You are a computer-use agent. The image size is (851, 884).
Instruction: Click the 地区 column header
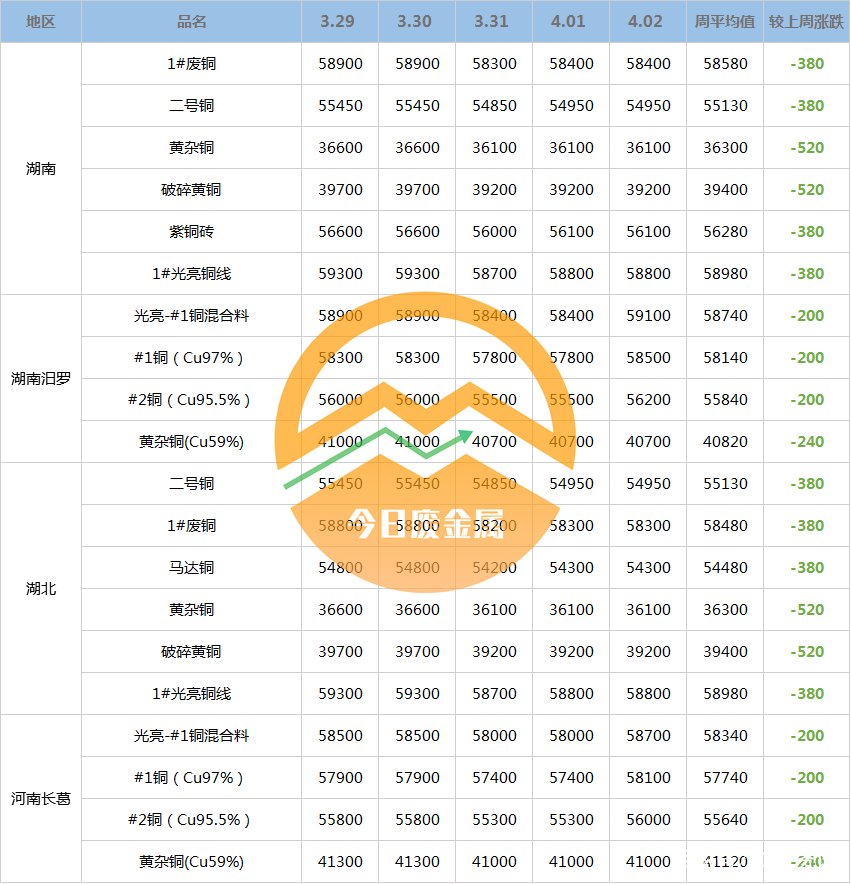(41, 21)
